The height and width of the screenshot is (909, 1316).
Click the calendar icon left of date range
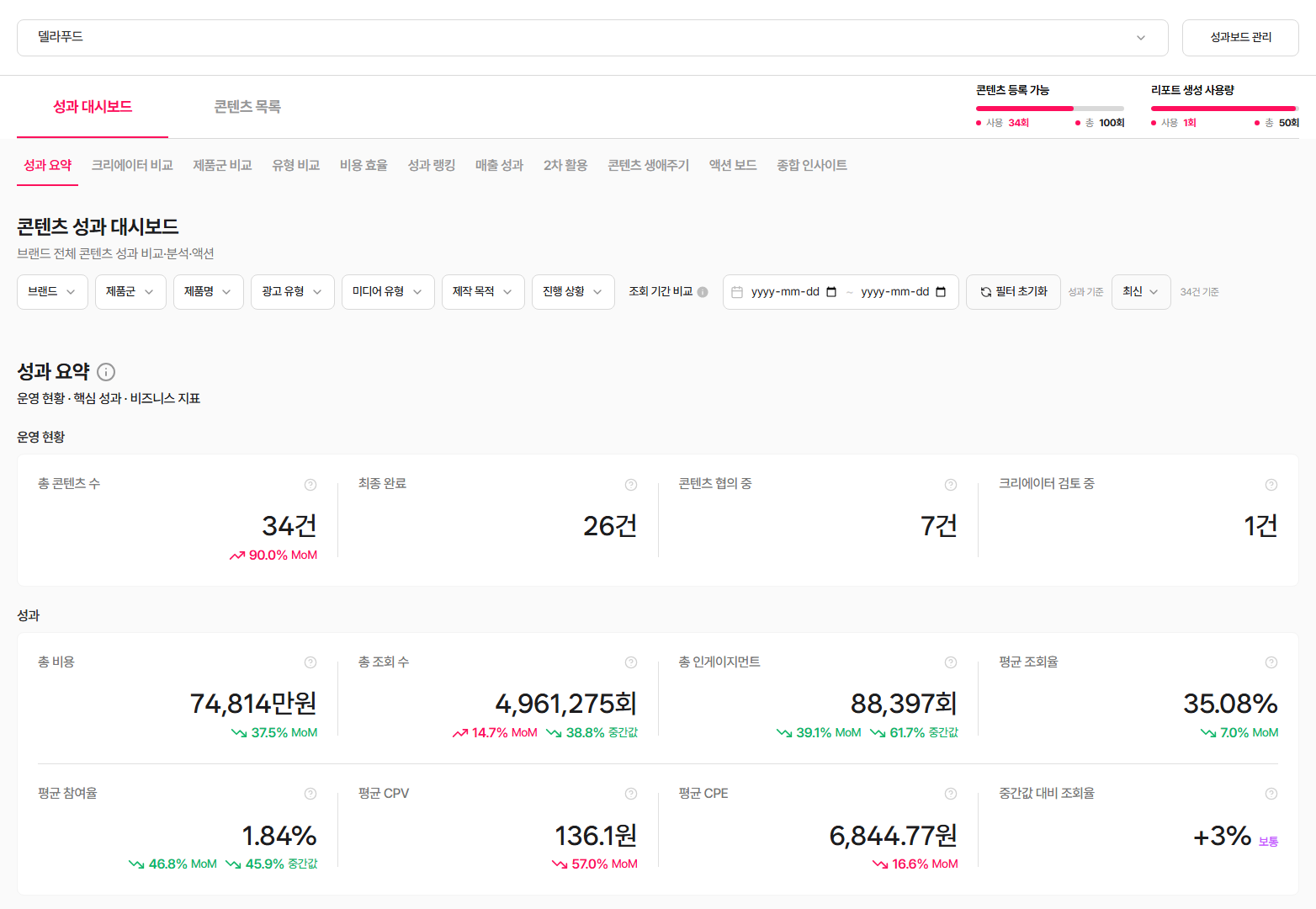[x=737, y=292]
